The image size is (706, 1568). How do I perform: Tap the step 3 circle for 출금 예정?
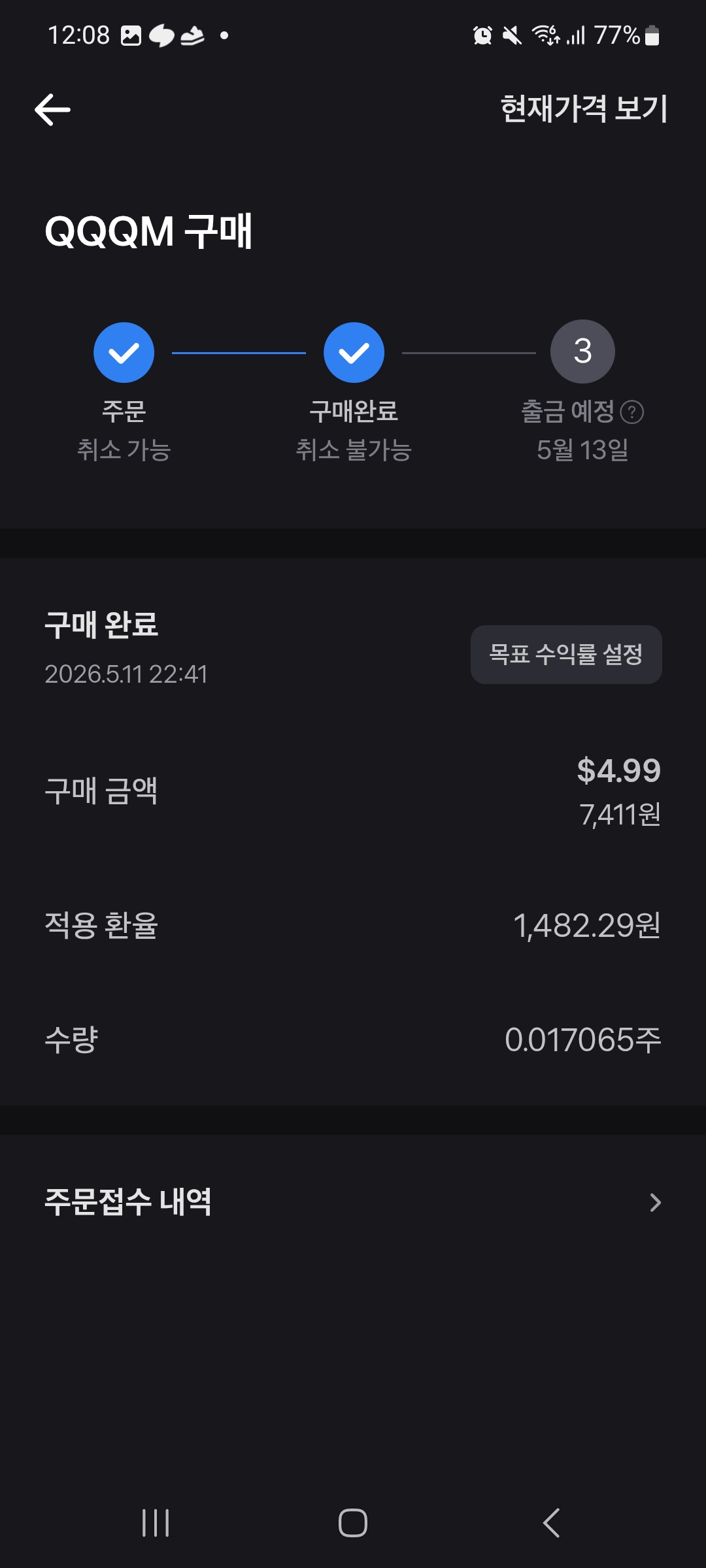click(582, 351)
